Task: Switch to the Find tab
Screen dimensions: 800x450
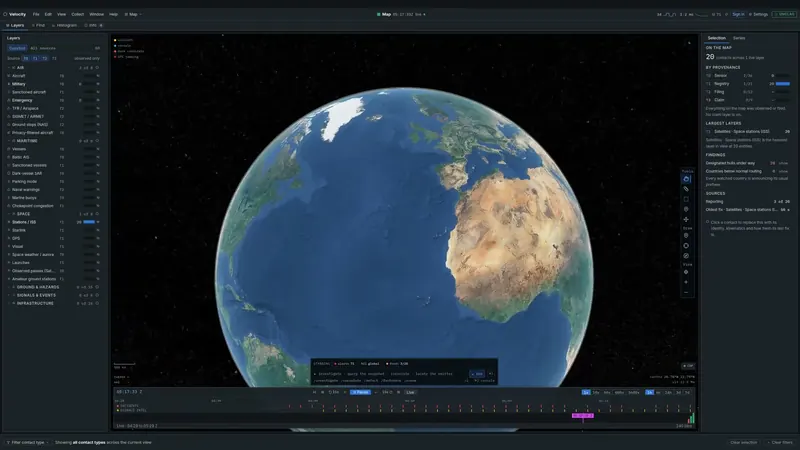Action: coord(38,25)
